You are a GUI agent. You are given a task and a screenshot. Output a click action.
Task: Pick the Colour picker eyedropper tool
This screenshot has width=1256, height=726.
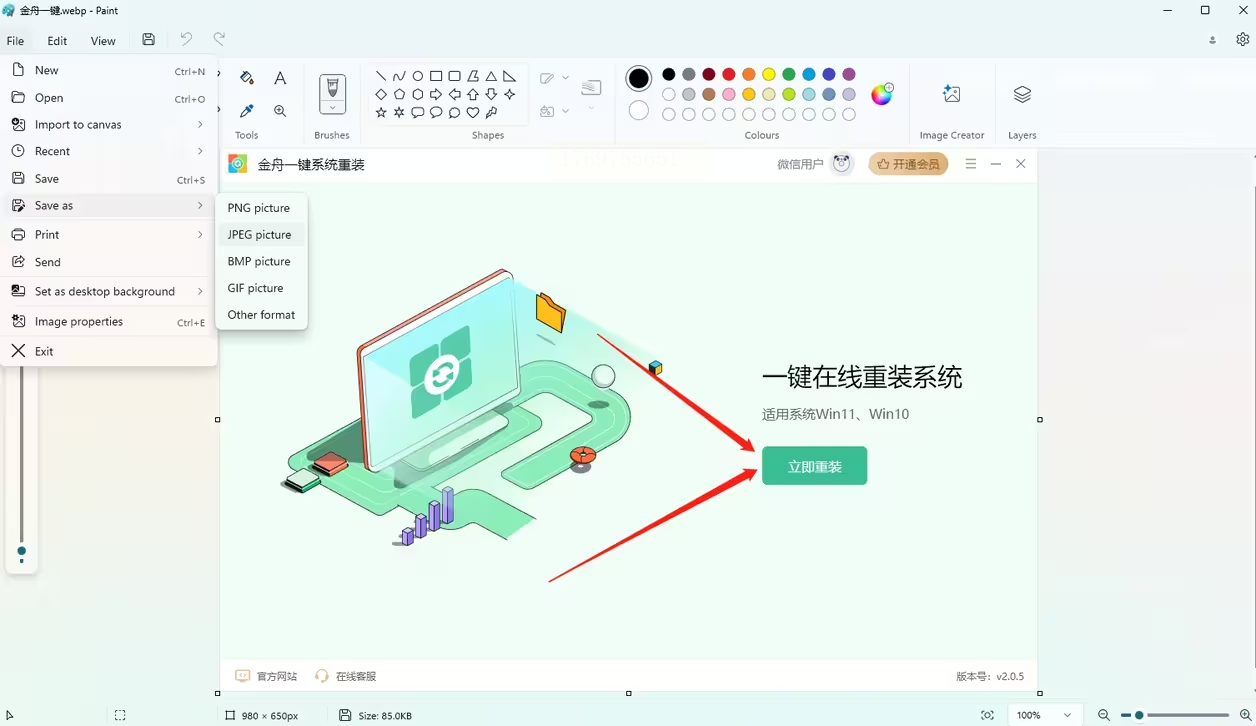247,111
